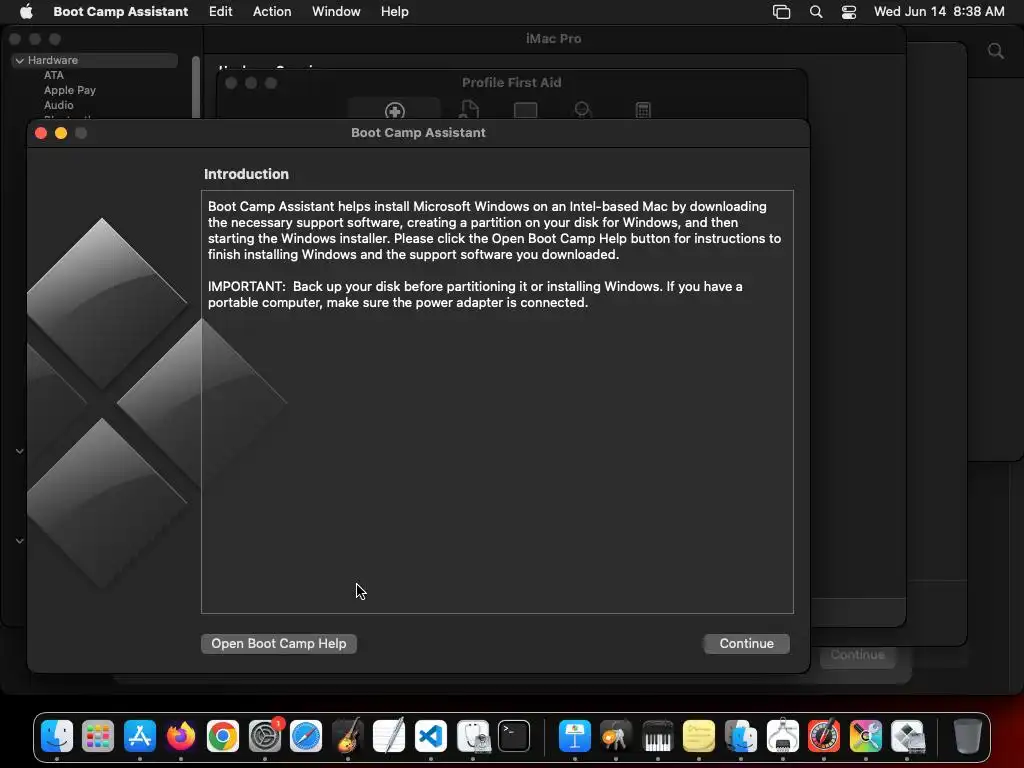
Task: Click Open Boot Camp Help button
Action: pyautogui.click(x=279, y=643)
